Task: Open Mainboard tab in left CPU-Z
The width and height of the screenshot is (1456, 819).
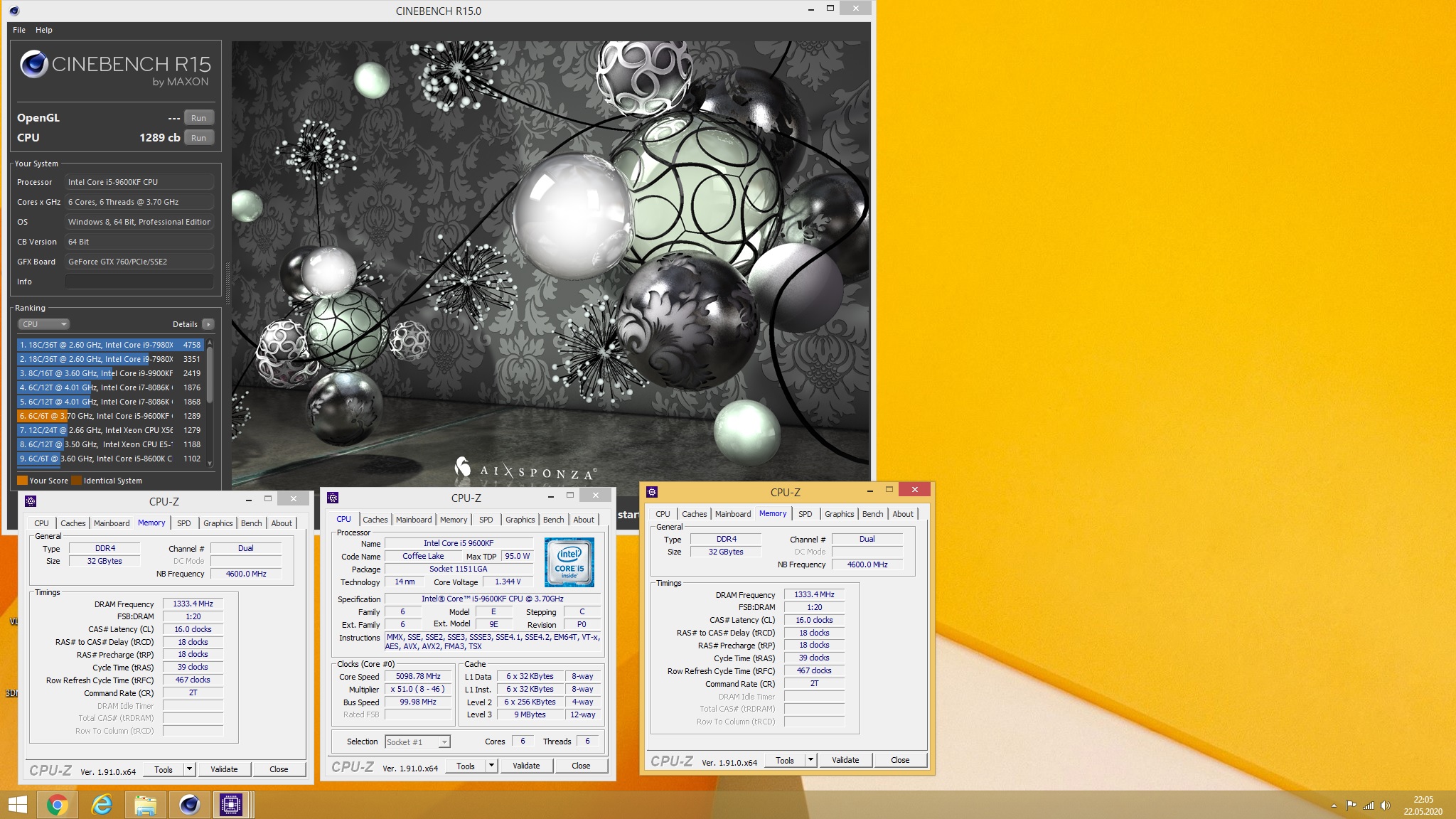Action: [x=112, y=523]
